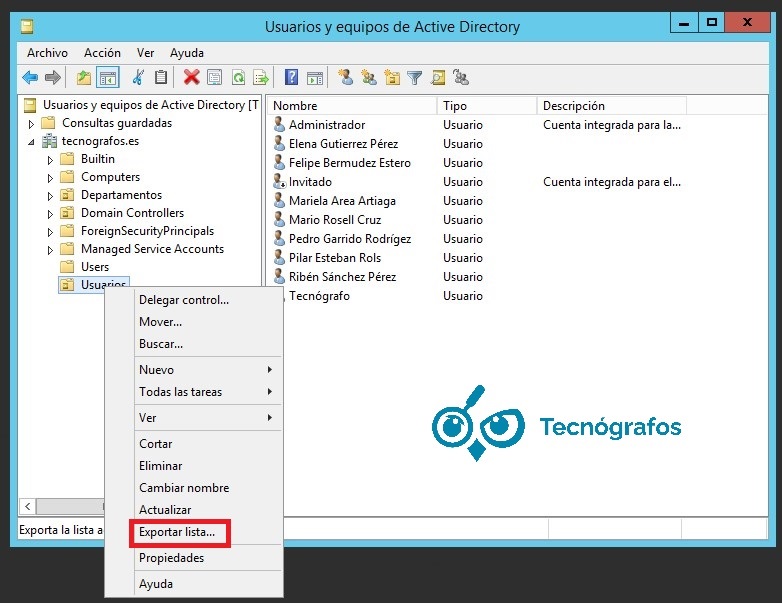Click the filter funnel toolbar icon

point(414,77)
